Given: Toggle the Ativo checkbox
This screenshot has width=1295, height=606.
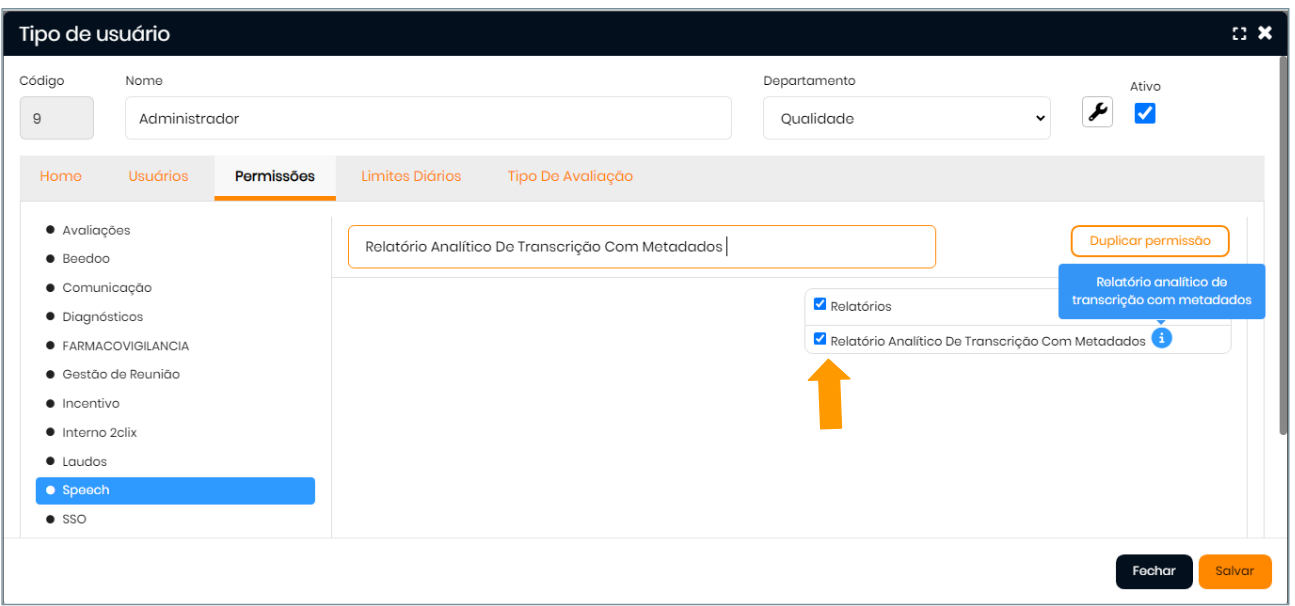Looking at the screenshot, I should (x=1145, y=114).
